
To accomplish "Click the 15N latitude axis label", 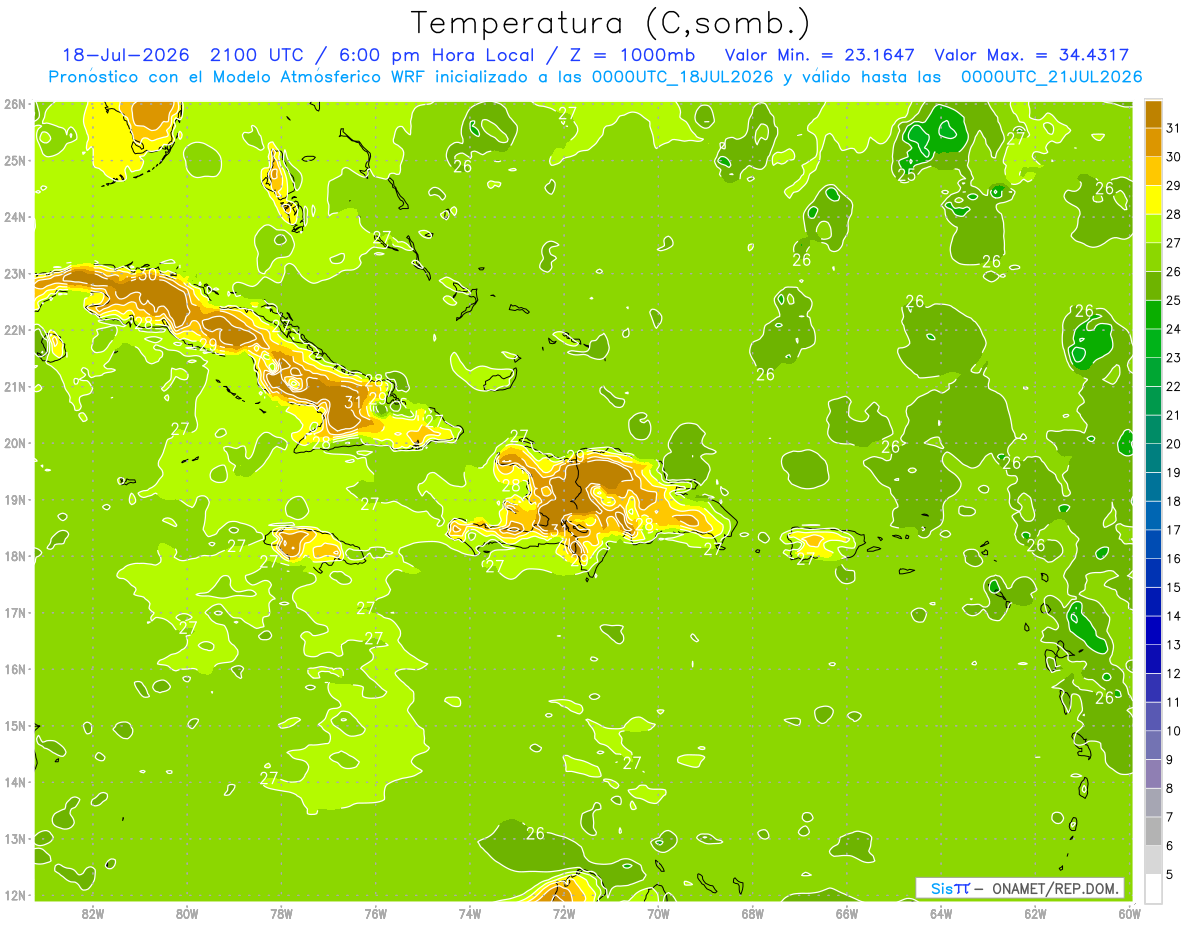I will coord(14,726).
